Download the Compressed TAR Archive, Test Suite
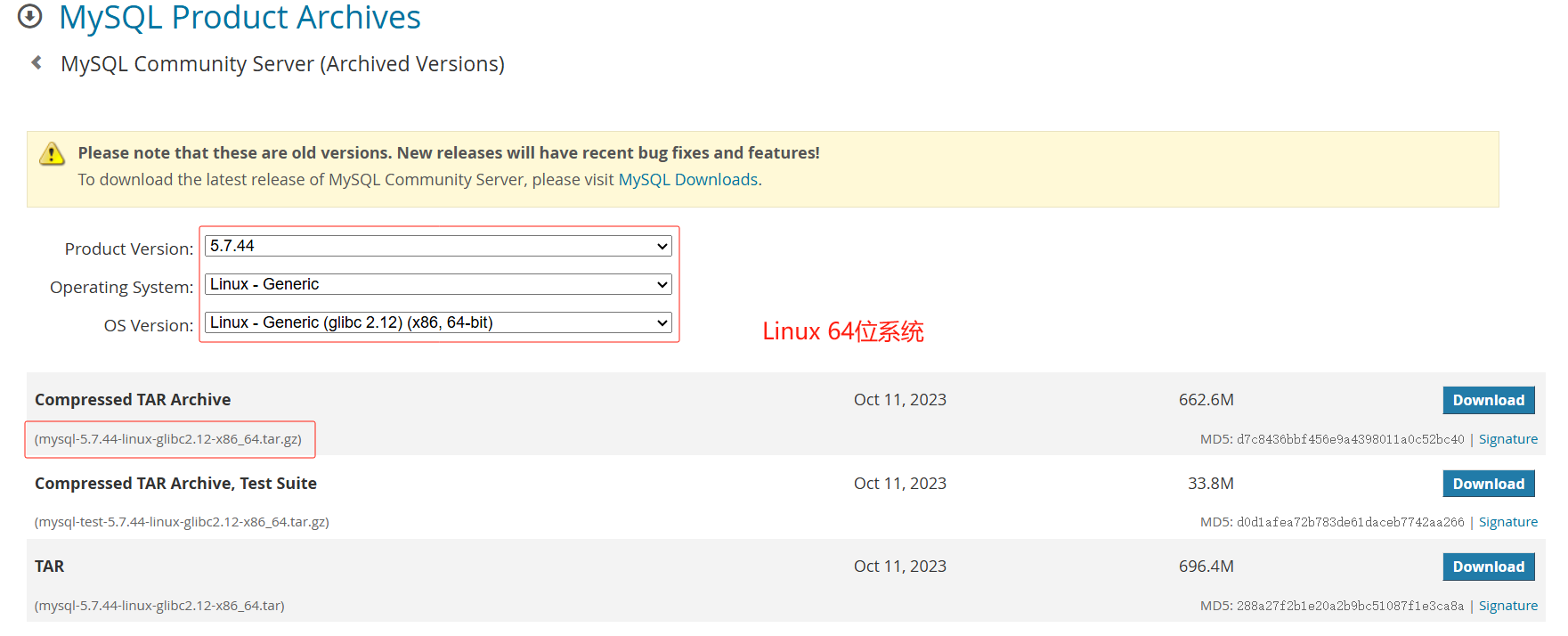This screenshot has height=636, width=1568. [1489, 484]
